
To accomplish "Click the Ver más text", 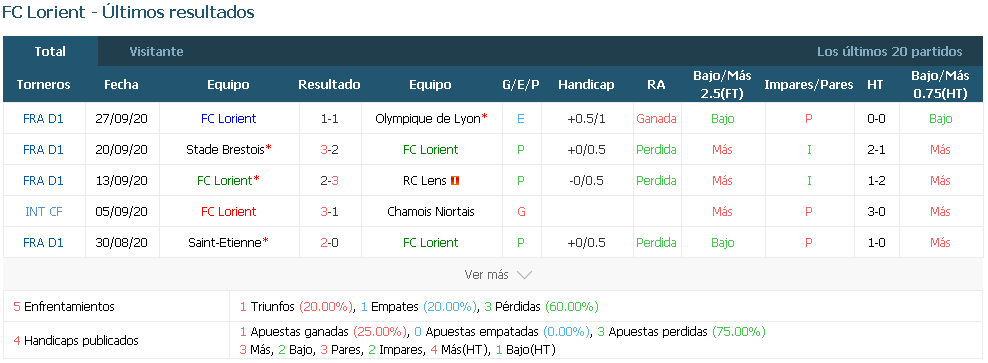I will tap(486, 275).
